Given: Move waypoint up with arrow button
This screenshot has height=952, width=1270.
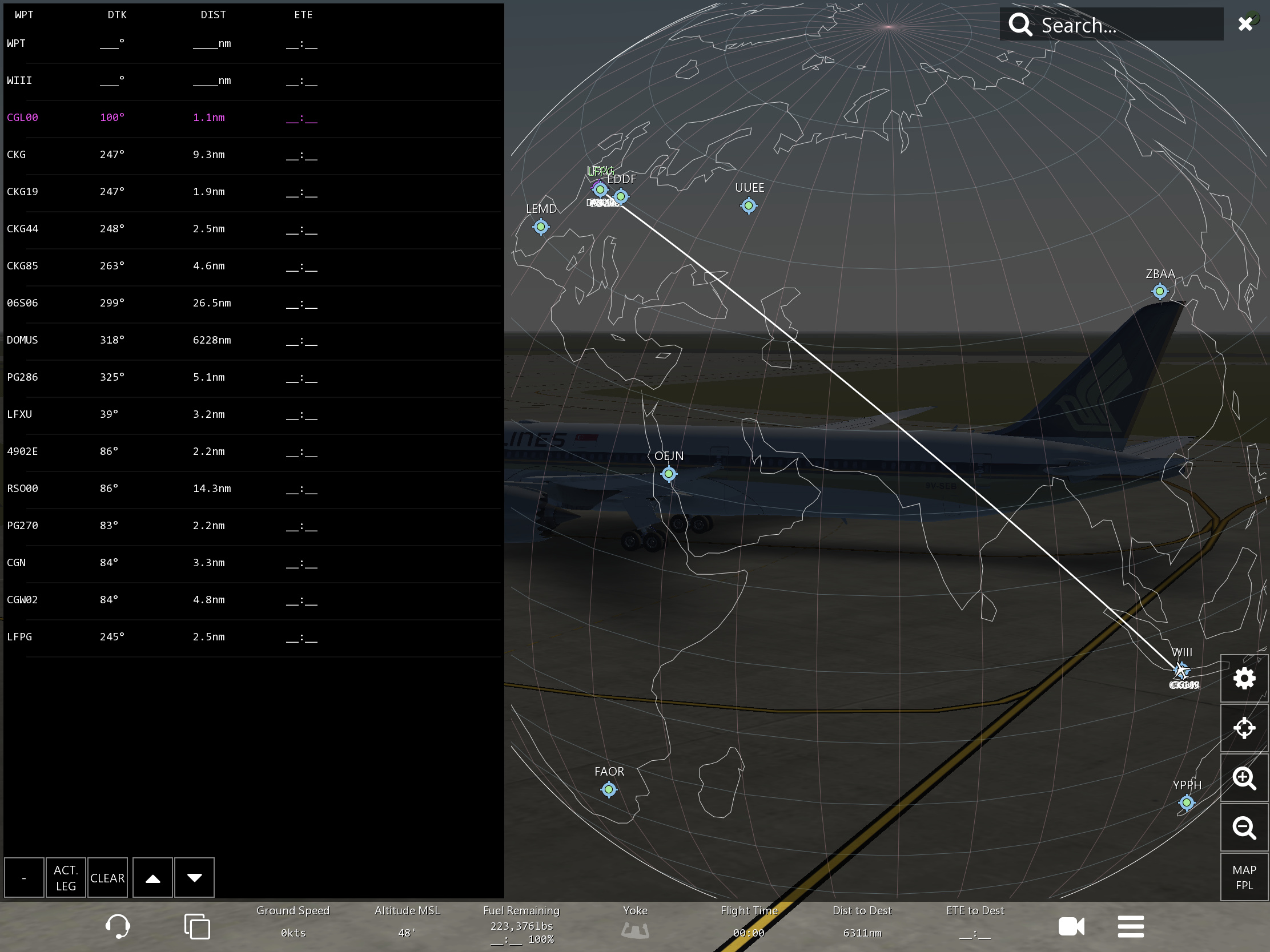Looking at the screenshot, I should click(x=152, y=878).
